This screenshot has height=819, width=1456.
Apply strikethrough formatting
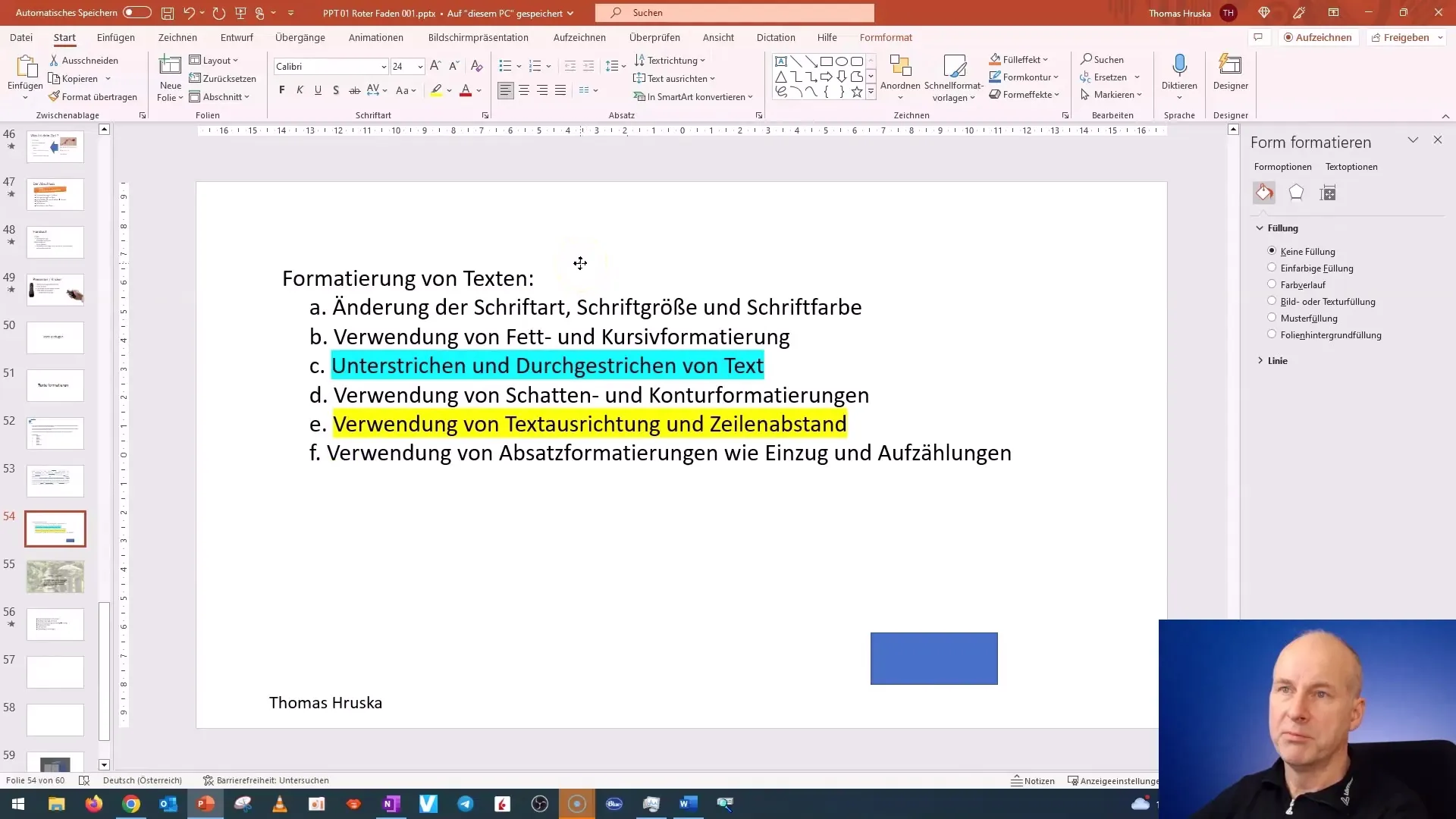pos(354,90)
